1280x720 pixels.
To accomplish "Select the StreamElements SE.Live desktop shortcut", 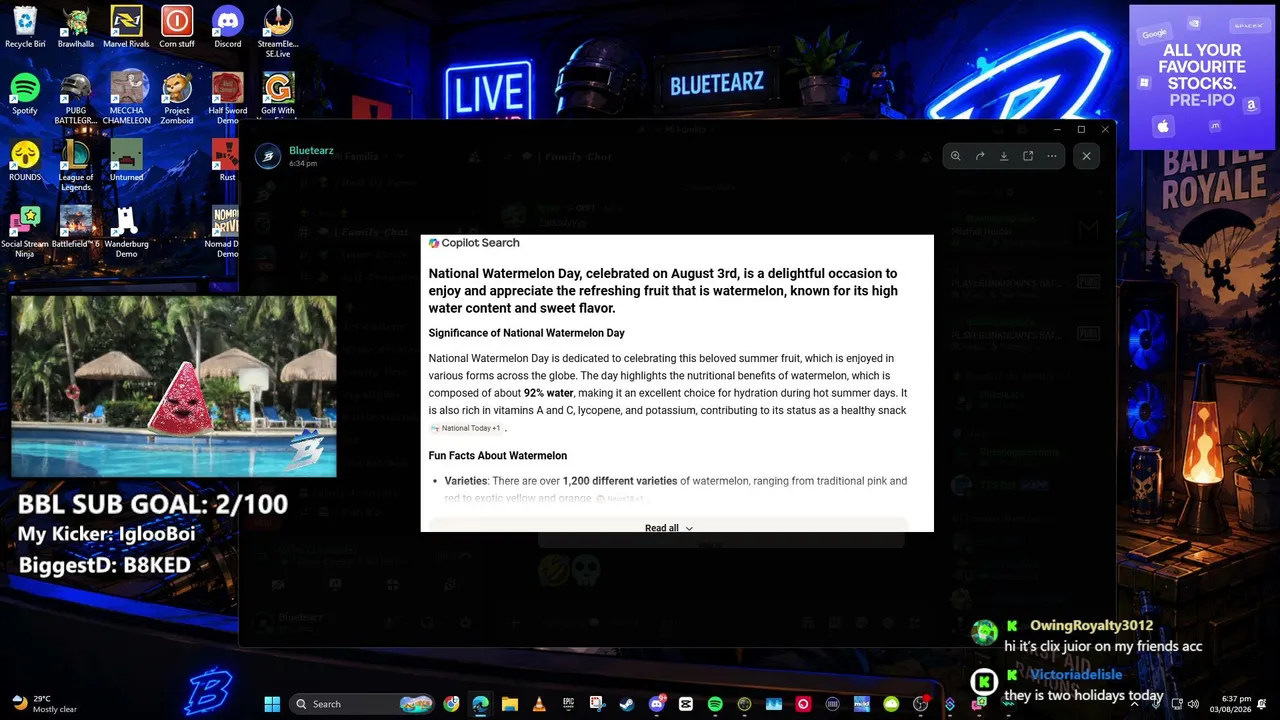I will (278, 32).
